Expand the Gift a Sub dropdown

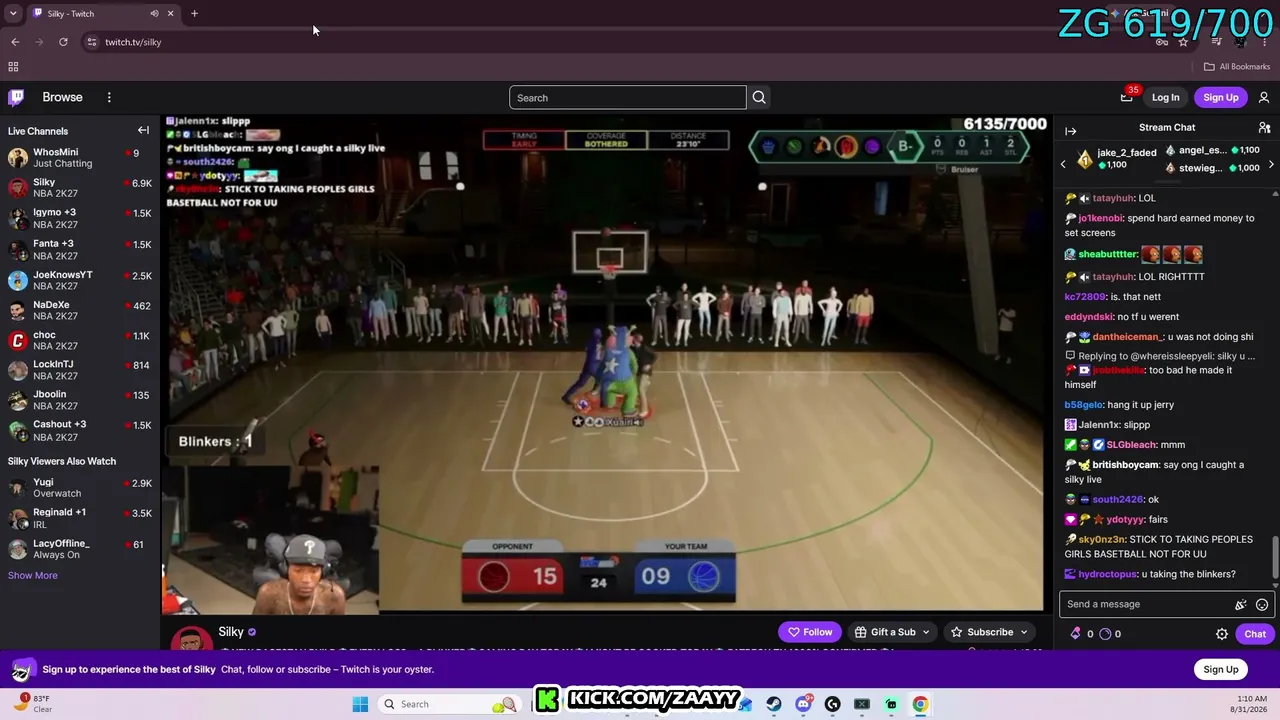(892, 632)
